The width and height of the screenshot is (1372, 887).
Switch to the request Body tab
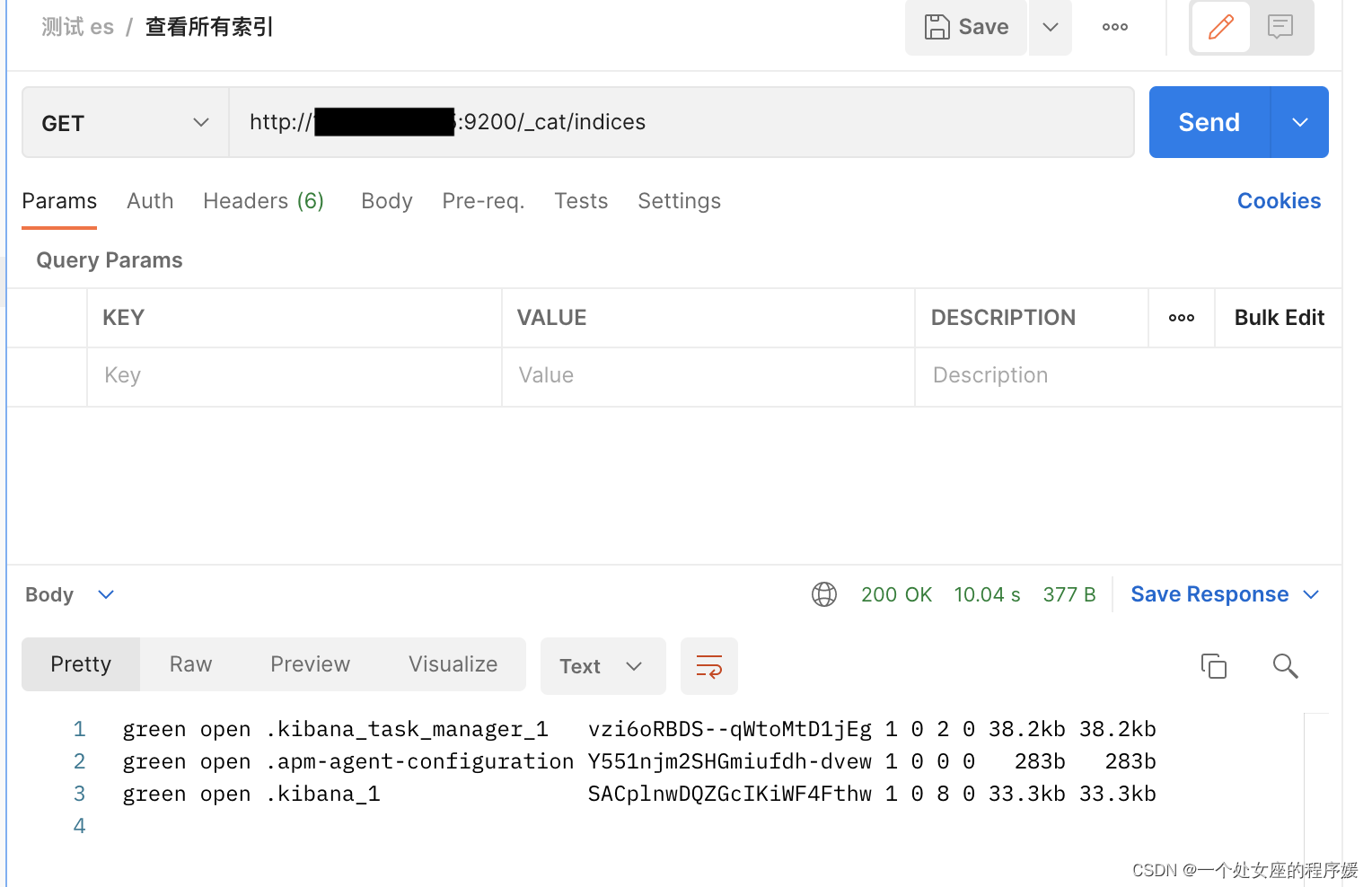pyautogui.click(x=387, y=201)
